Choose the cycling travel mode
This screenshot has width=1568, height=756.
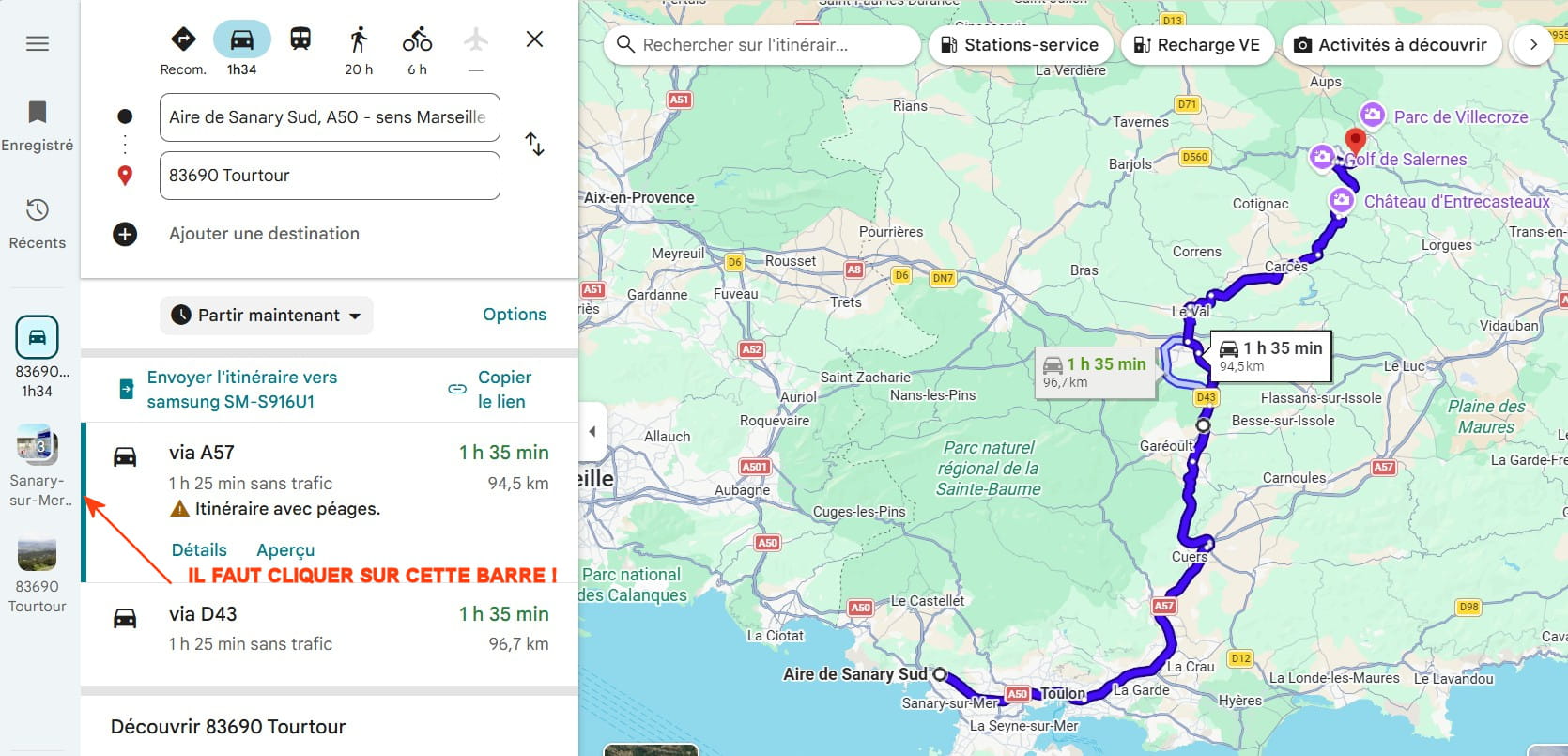click(417, 39)
